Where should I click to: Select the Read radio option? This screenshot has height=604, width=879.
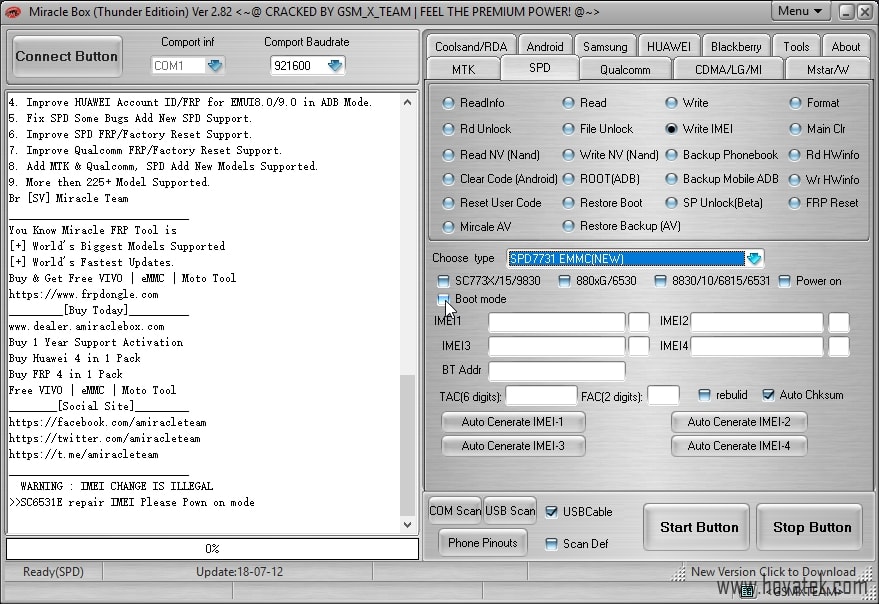[568, 103]
